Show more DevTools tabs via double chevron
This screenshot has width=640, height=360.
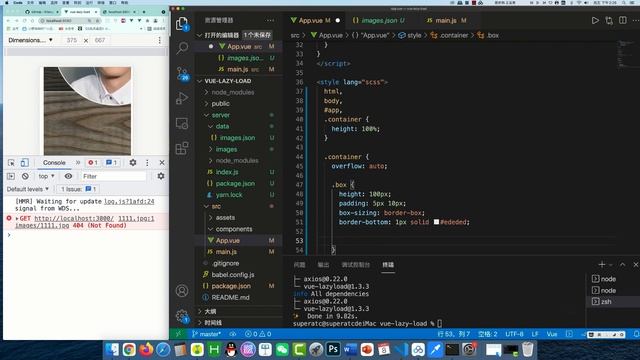pyautogui.click(x=78, y=162)
